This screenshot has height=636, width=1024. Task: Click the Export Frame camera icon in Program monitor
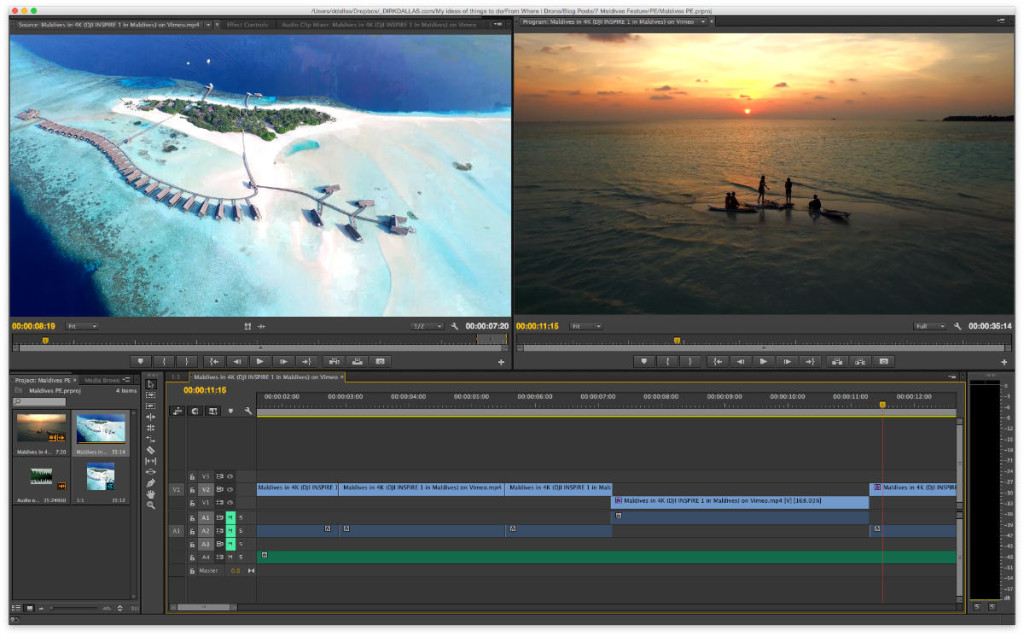883,361
